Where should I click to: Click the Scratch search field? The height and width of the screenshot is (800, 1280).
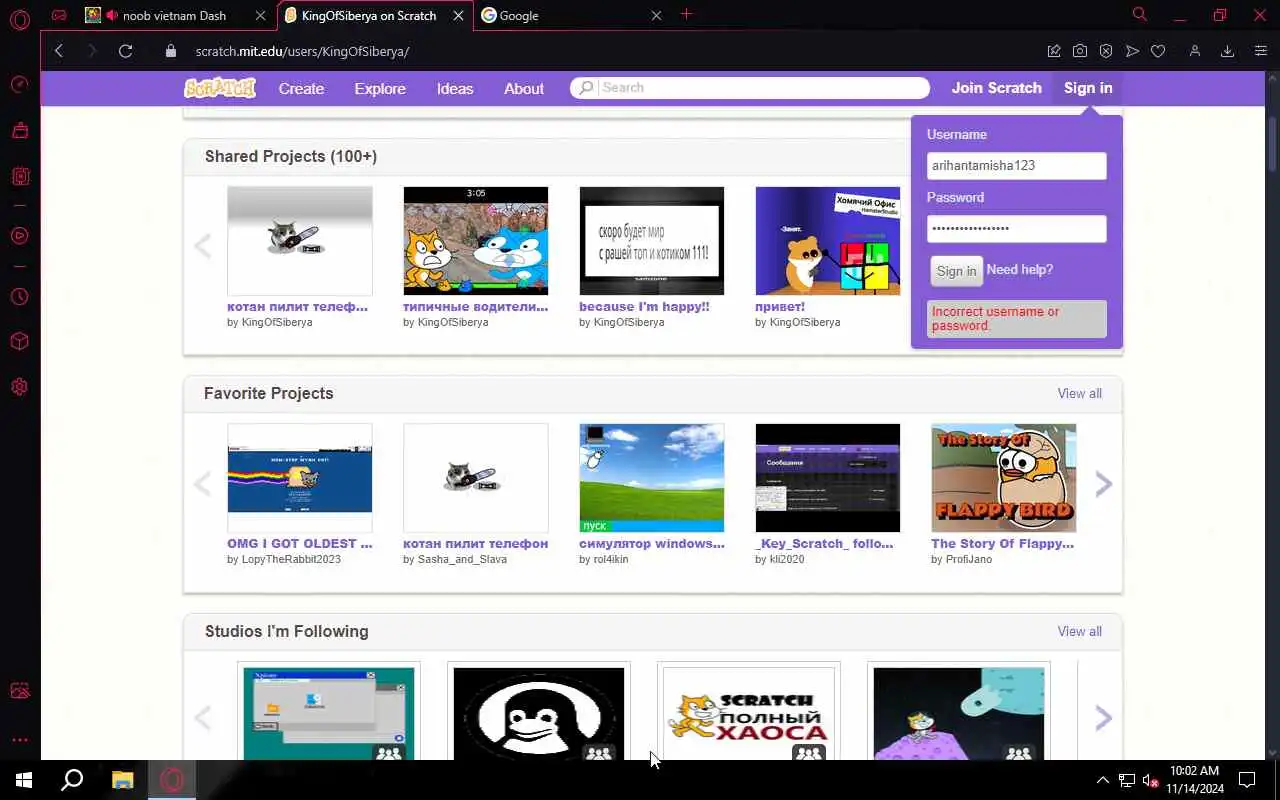[x=750, y=88]
